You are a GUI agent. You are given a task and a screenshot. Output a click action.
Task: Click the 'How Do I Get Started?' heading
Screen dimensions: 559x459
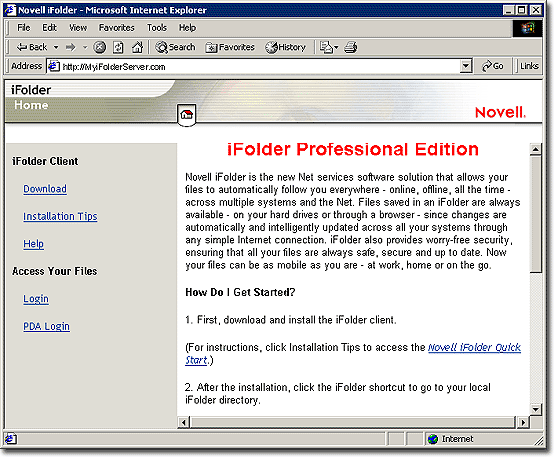[x=240, y=292]
